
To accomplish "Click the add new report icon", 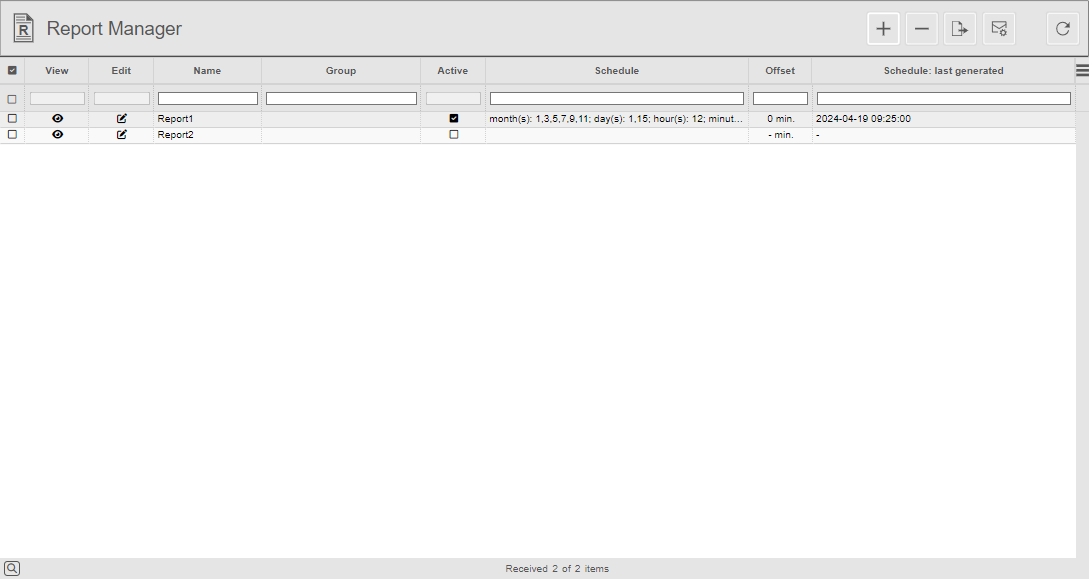I will pyautogui.click(x=883, y=28).
